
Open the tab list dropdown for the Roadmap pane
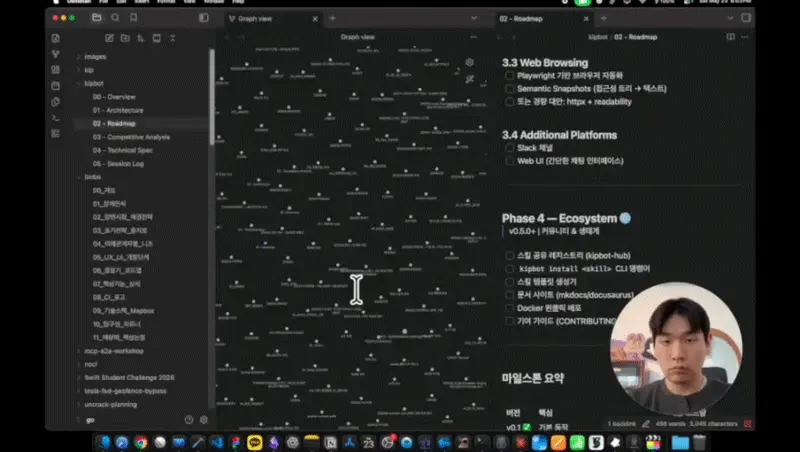(730, 18)
